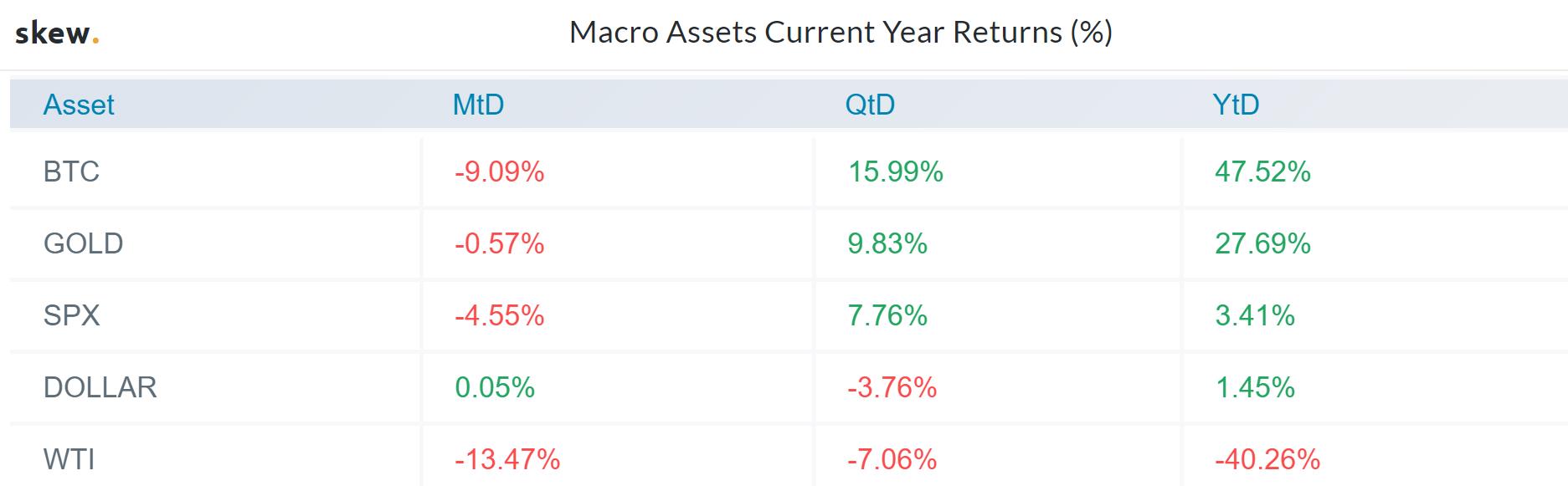The height and width of the screenshot is (486, 1568).
Task: Sort by the MtD column header
Action: (478, 105)
